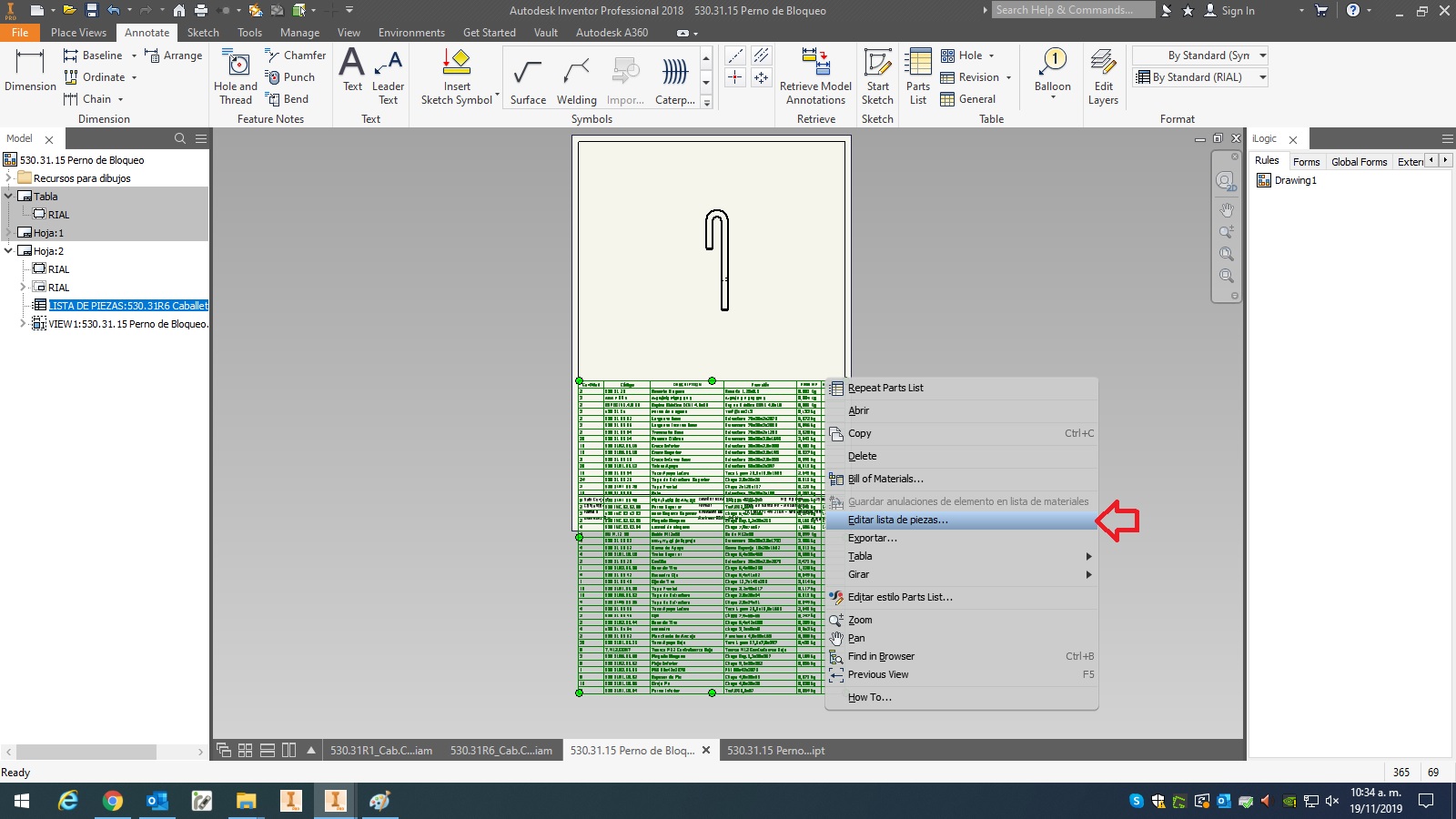This screenshot has height=819, width=1456.
Task: Click Insert Sketch Symbol
Action: point(457,78)
